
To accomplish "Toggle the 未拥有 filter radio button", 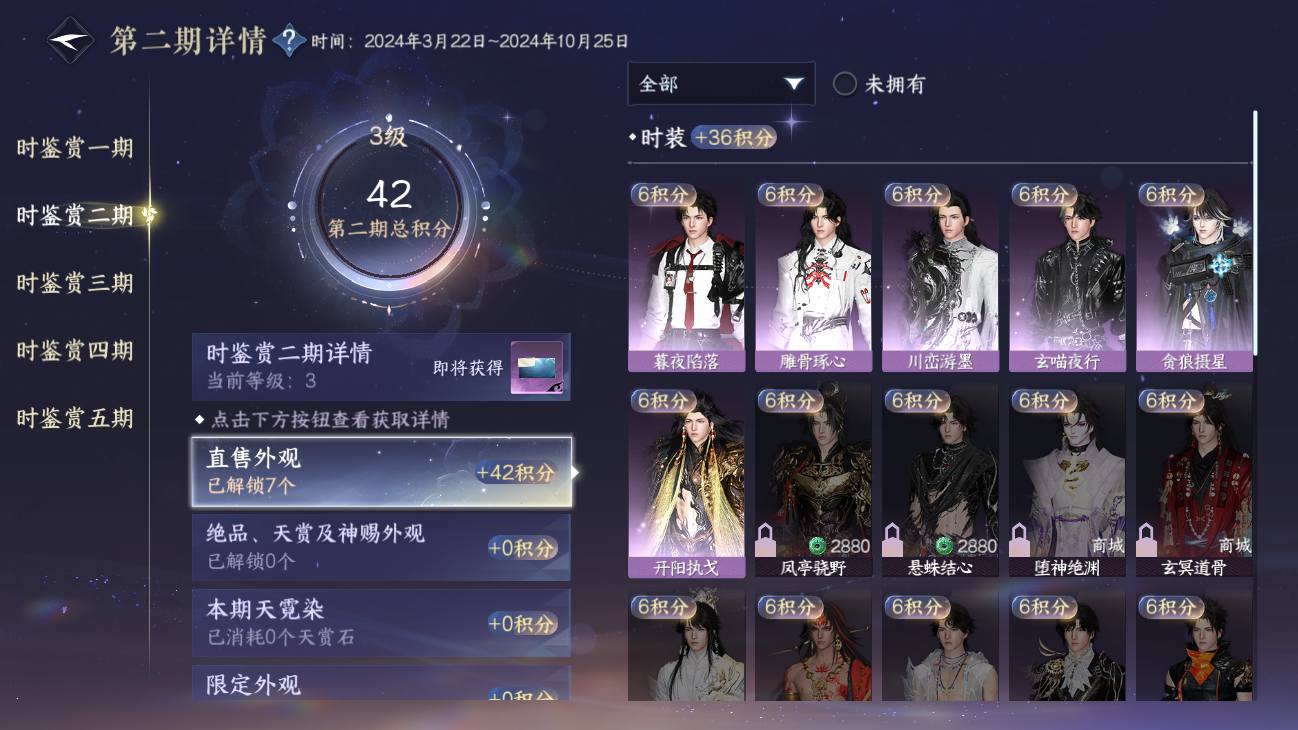I will [845, 84].
